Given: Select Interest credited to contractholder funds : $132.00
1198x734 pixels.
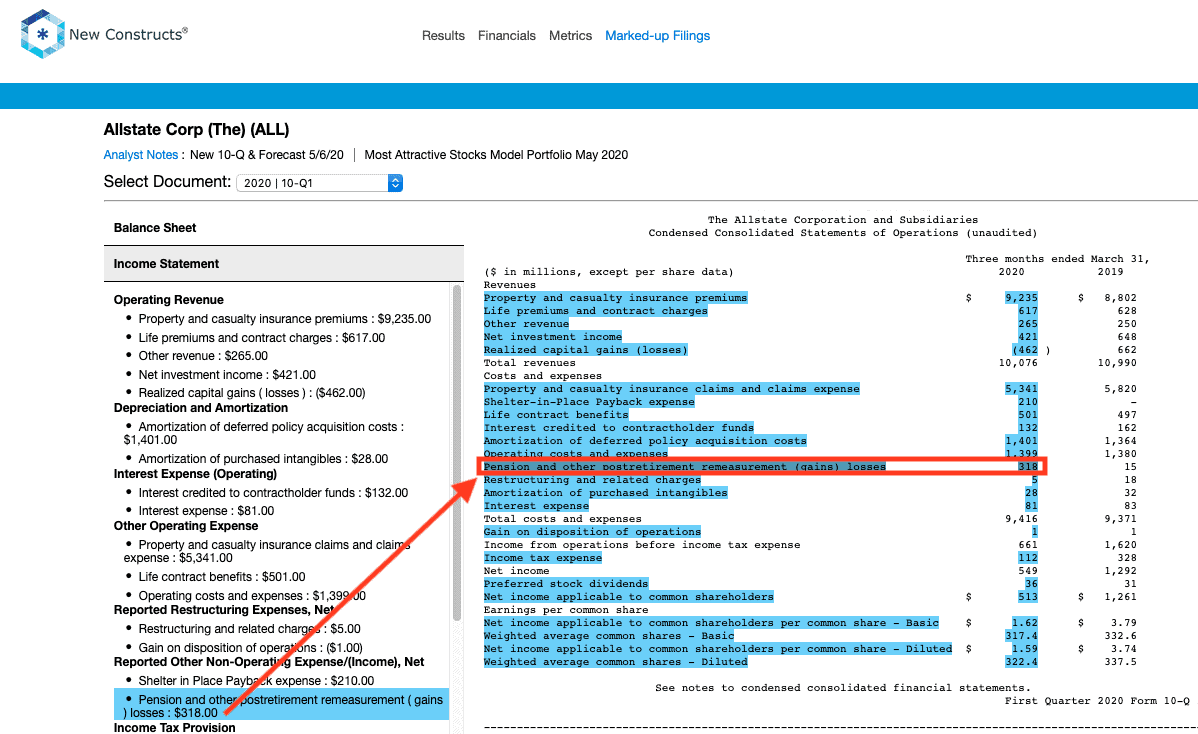Looking at the screenshot, I should click(273, 493).
